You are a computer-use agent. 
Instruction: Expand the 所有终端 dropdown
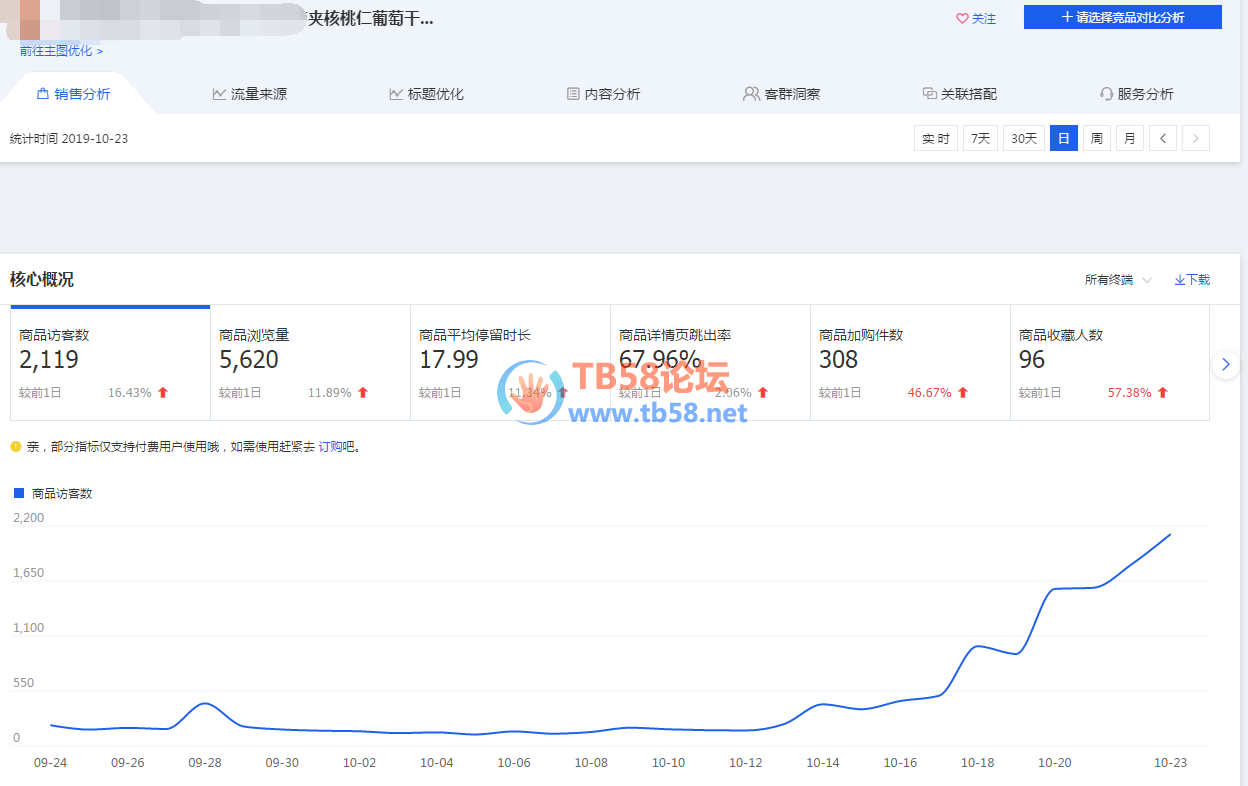coord(1117,280)
